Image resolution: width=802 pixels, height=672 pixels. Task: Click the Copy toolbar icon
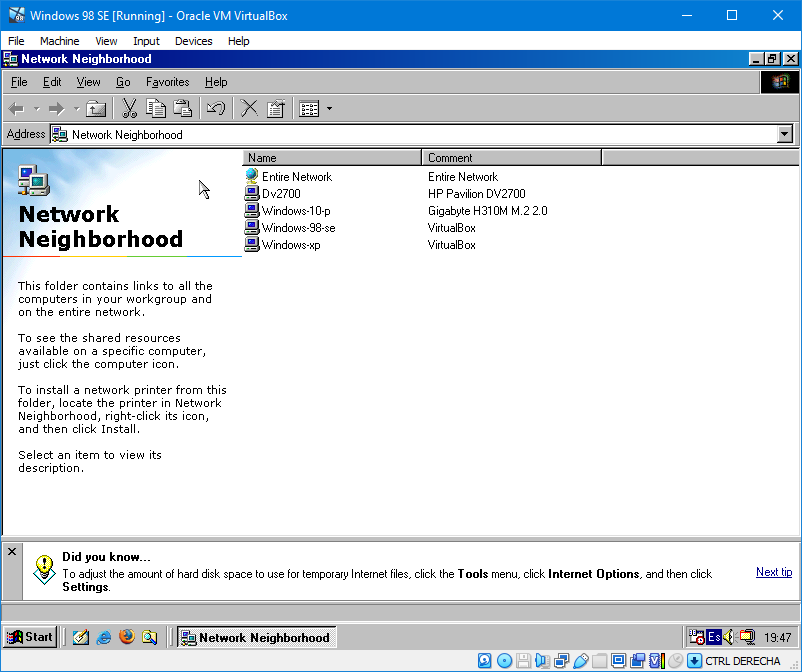pos(156,108)
